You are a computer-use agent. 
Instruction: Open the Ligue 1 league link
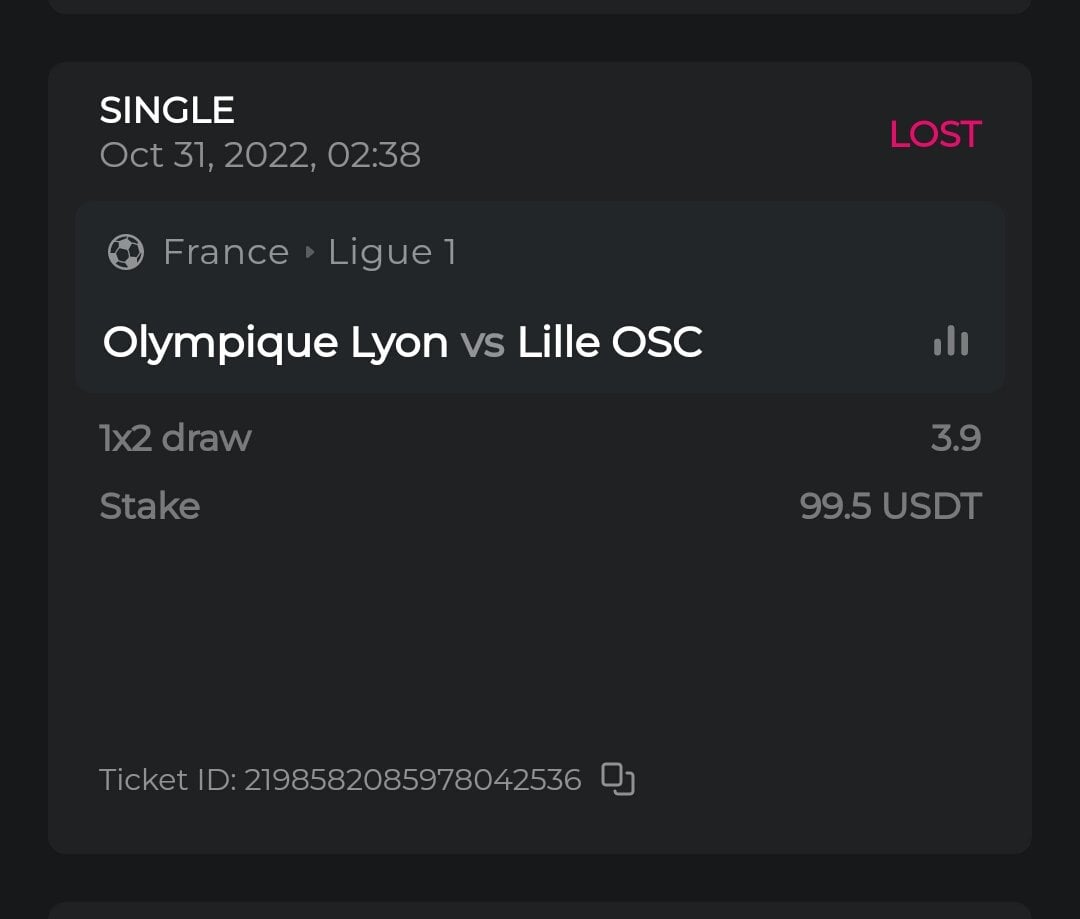tap(392, 252)
